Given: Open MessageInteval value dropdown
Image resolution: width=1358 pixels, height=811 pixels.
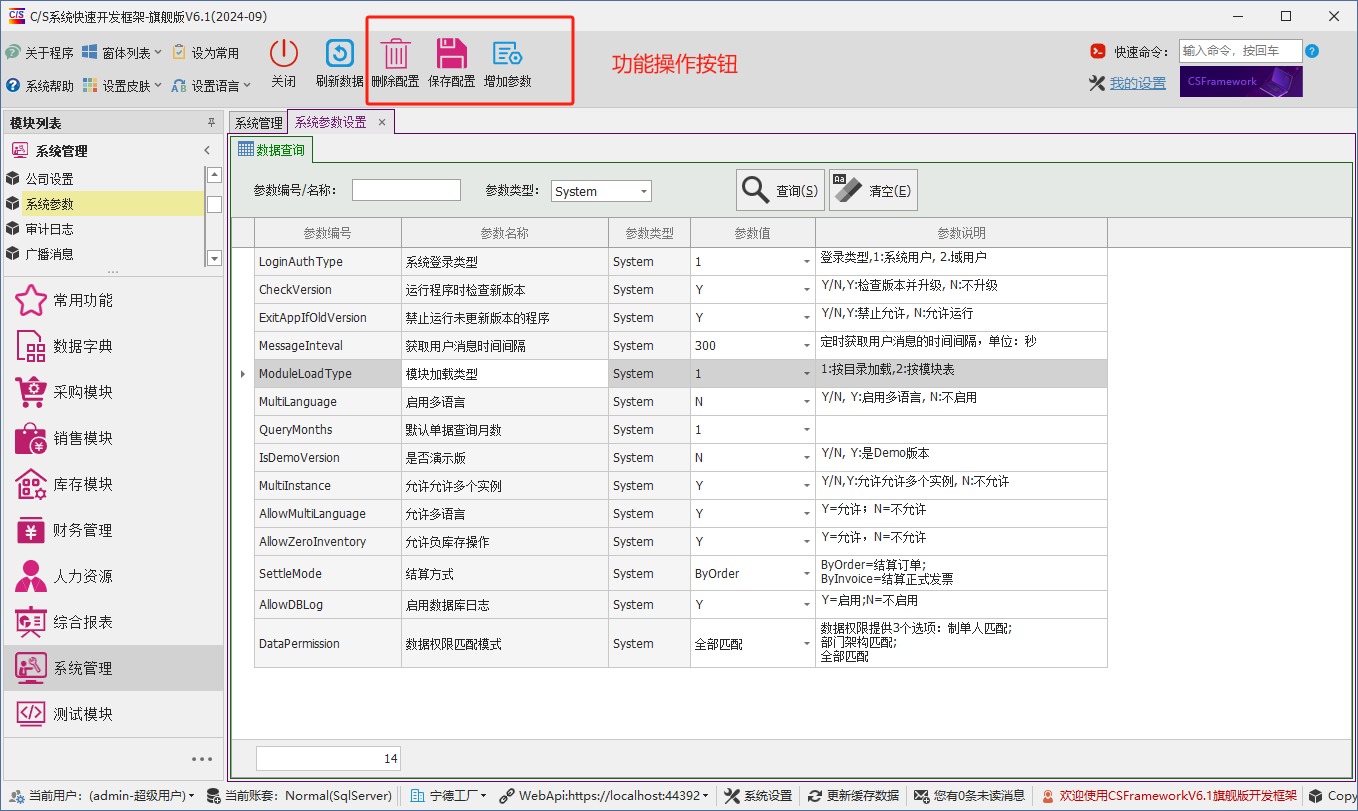Looking at the screenshot, I should click(807, 346).
